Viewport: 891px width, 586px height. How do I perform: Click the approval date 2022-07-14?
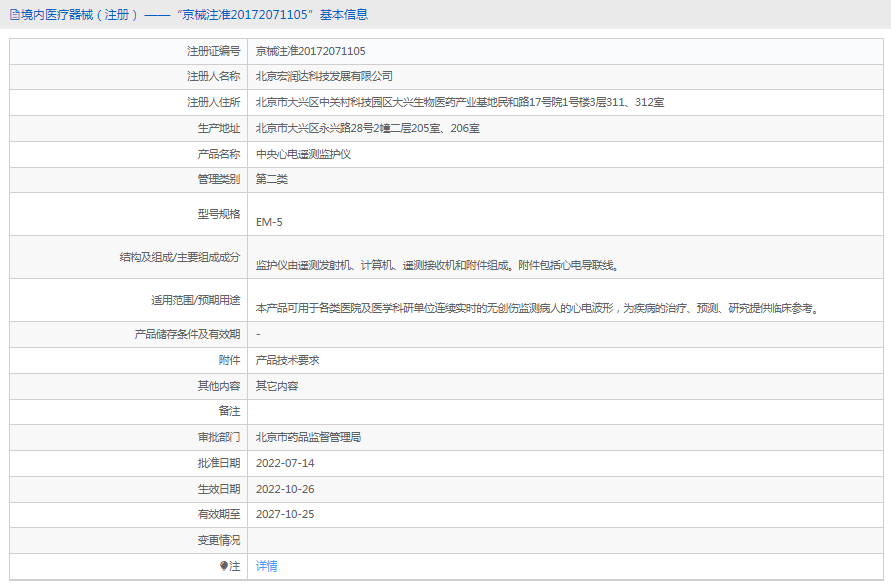285,463
